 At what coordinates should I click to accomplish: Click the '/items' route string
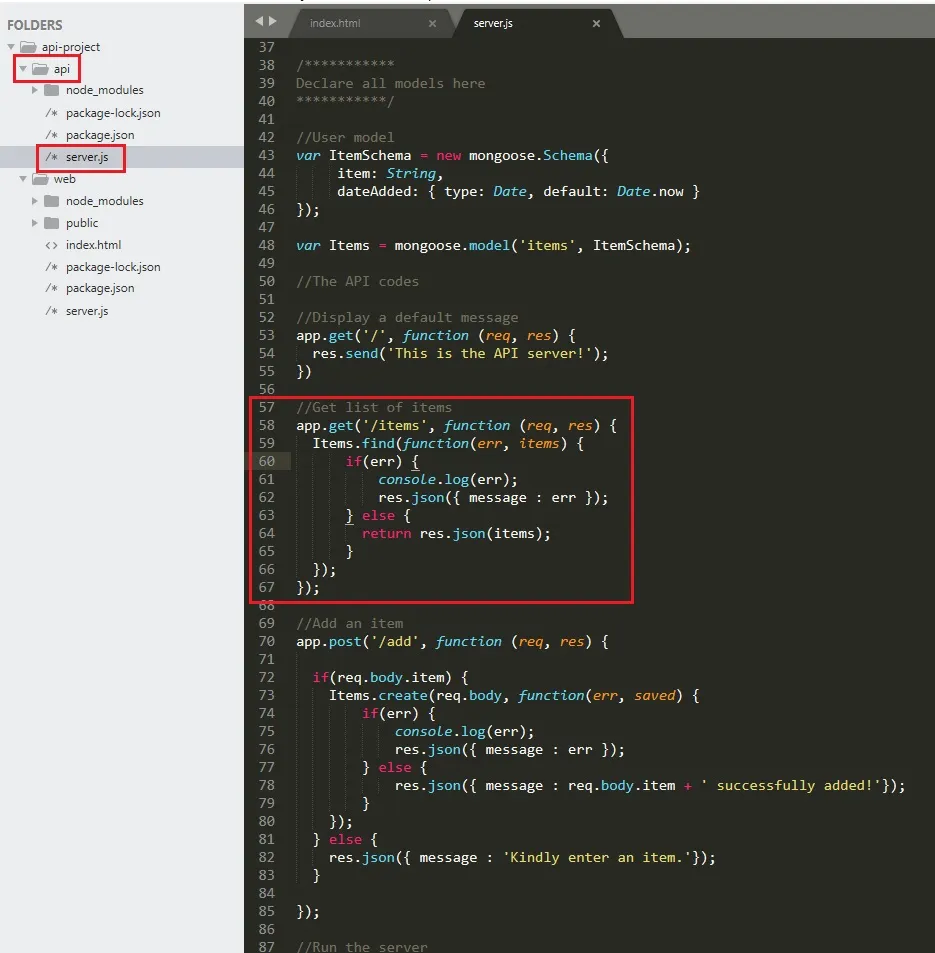click(395, 425)
